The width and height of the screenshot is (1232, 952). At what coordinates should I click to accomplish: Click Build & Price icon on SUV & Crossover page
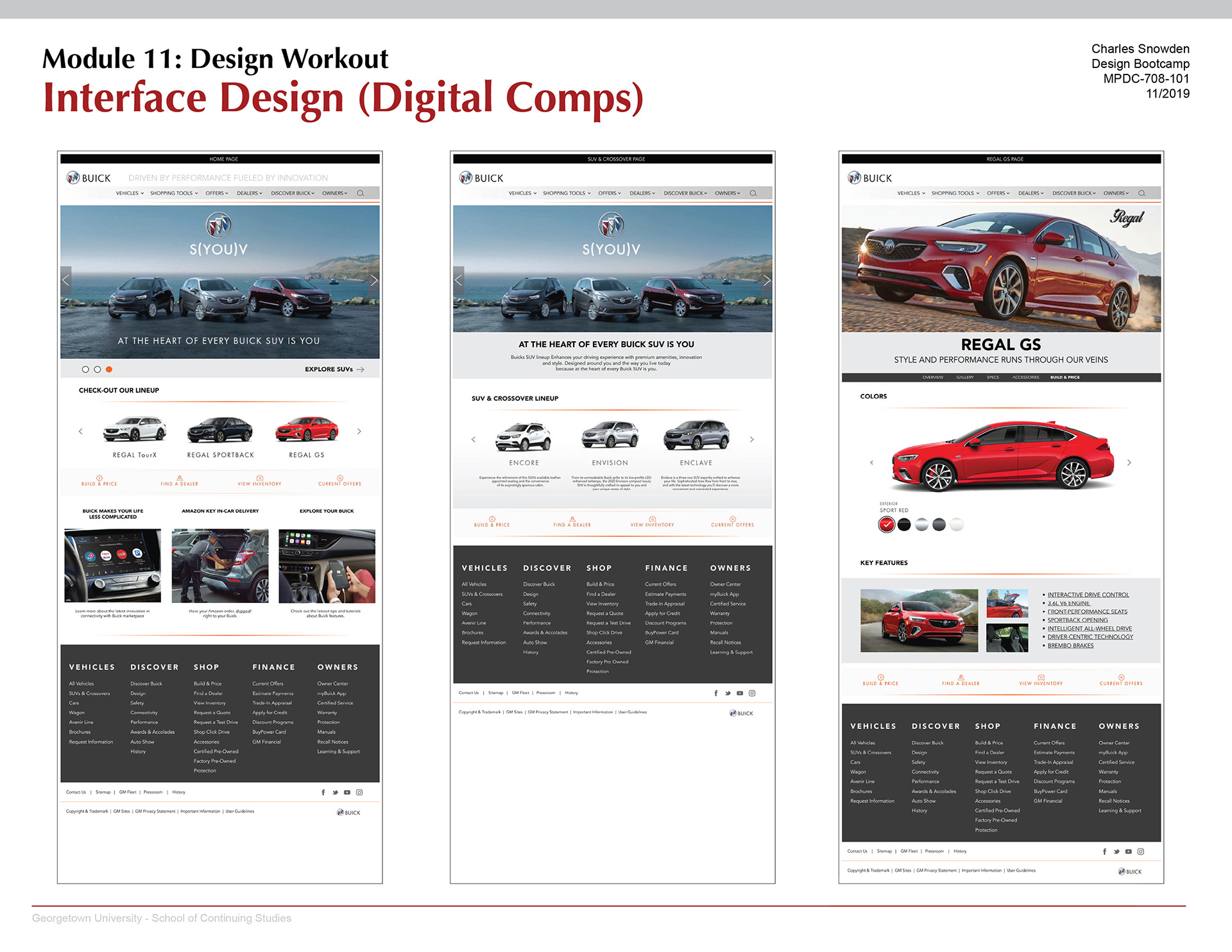click(492, 519)
